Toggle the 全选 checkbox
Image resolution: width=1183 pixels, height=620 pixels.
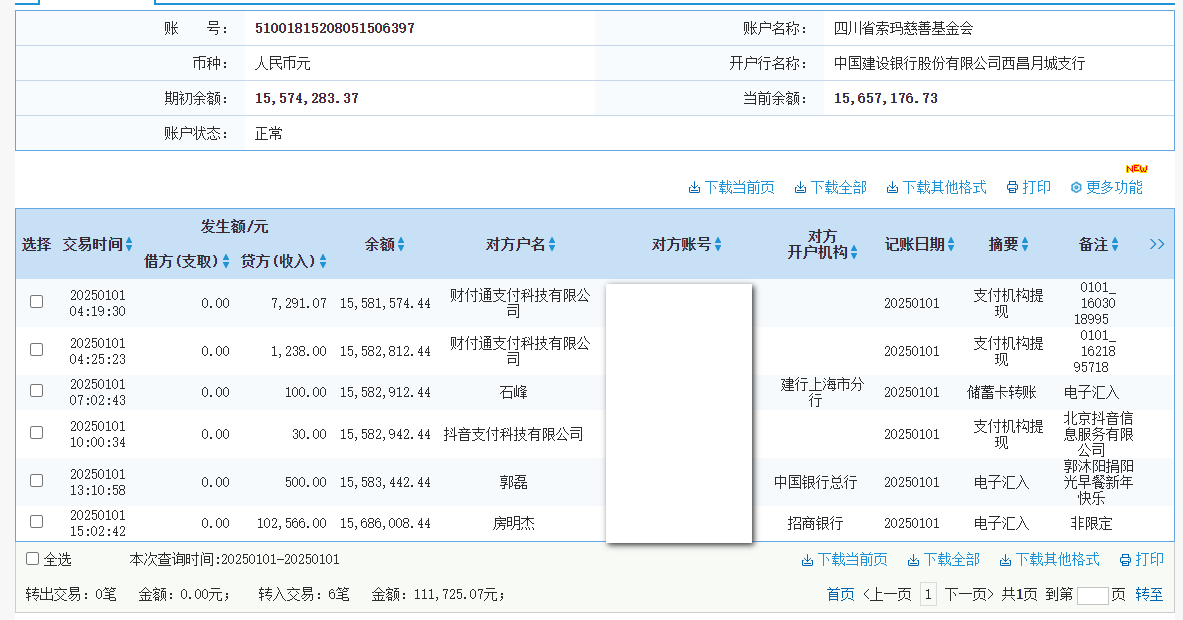(x=32, y=559)
